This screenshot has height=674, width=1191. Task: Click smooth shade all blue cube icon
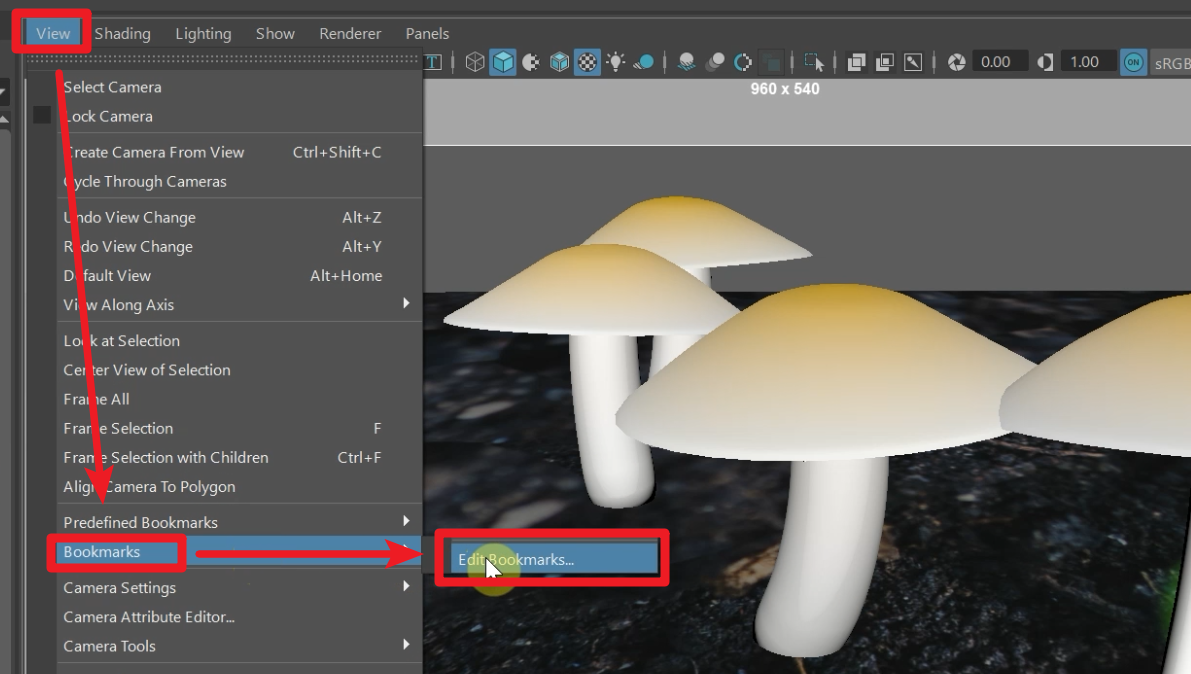[x=503, y=62]
